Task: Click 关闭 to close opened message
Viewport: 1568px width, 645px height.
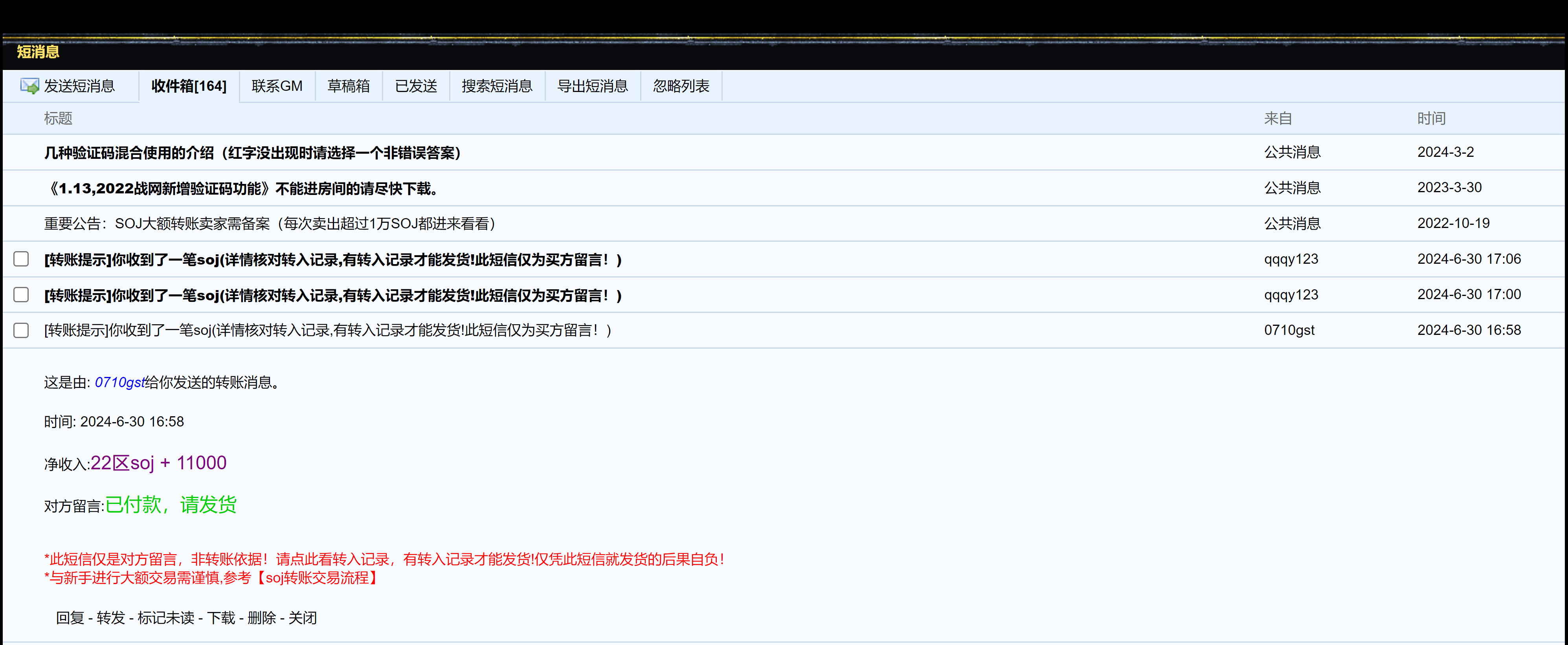Action: coord(303,618)
